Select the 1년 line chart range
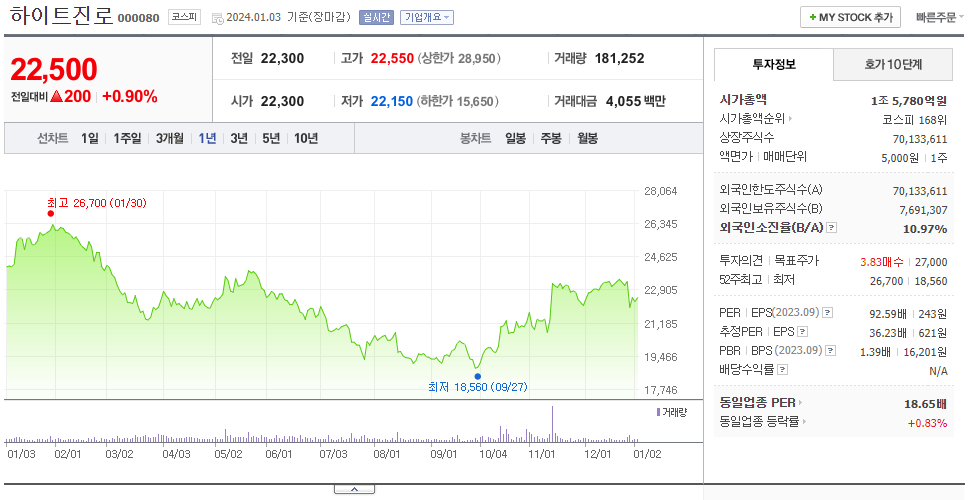The width and height of the screenshot is (968, 500). (x=207, y=138)
